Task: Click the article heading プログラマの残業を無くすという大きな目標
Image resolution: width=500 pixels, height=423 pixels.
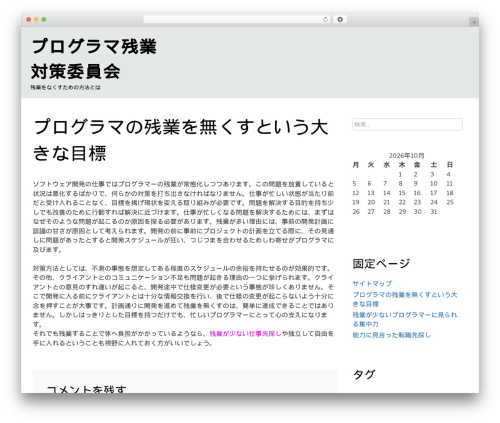Action: tap(181, 140)
